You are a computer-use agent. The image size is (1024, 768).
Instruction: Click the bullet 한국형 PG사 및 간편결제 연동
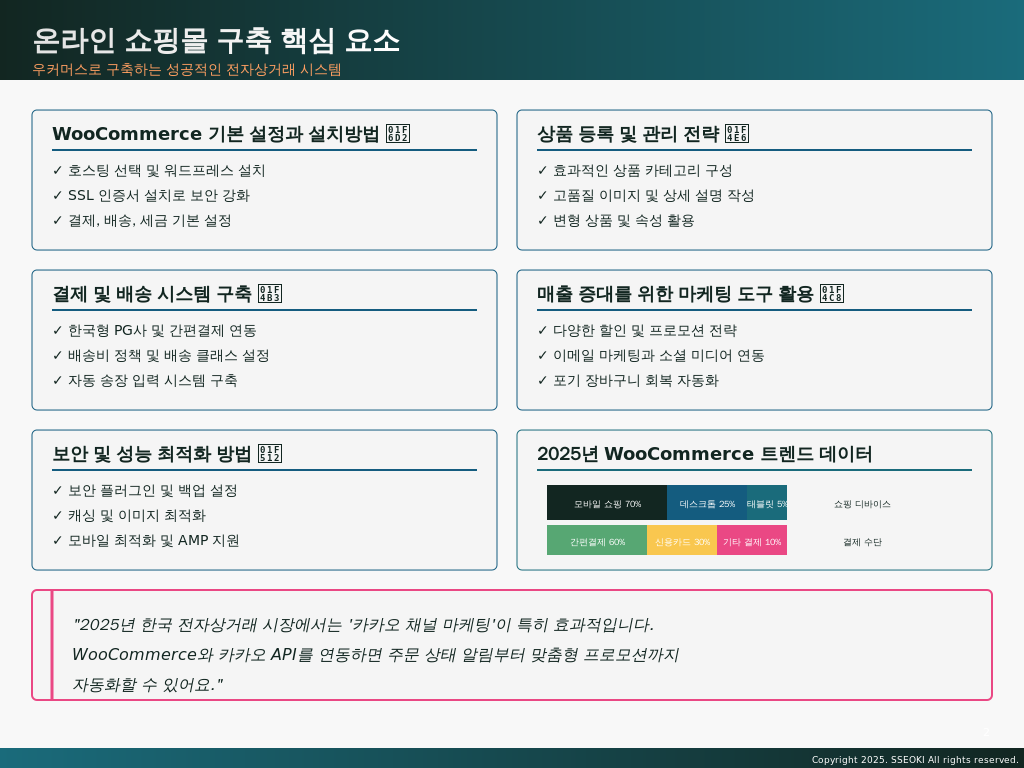coord(154,330)
